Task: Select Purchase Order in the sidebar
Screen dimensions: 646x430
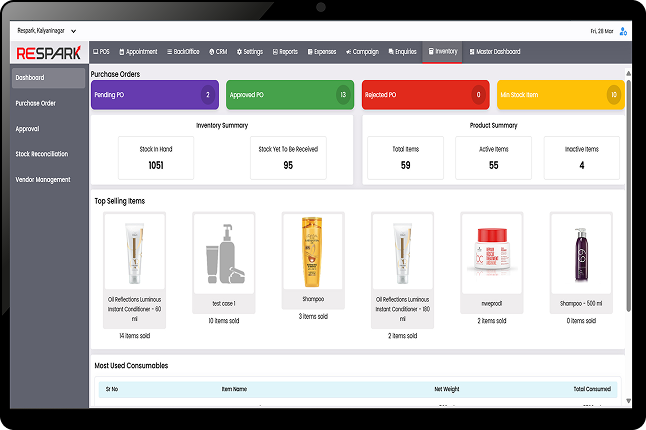Action: click(x=35, y=103)
